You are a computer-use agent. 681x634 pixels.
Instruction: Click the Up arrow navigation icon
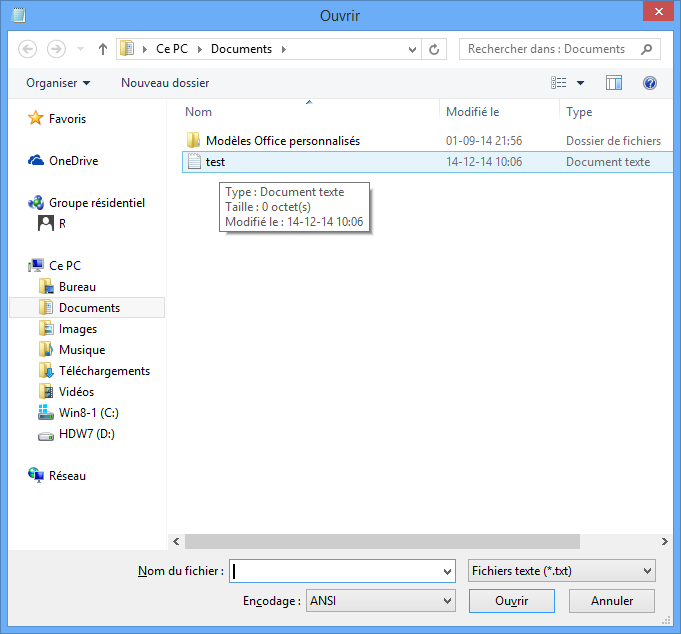coord(103,49)
